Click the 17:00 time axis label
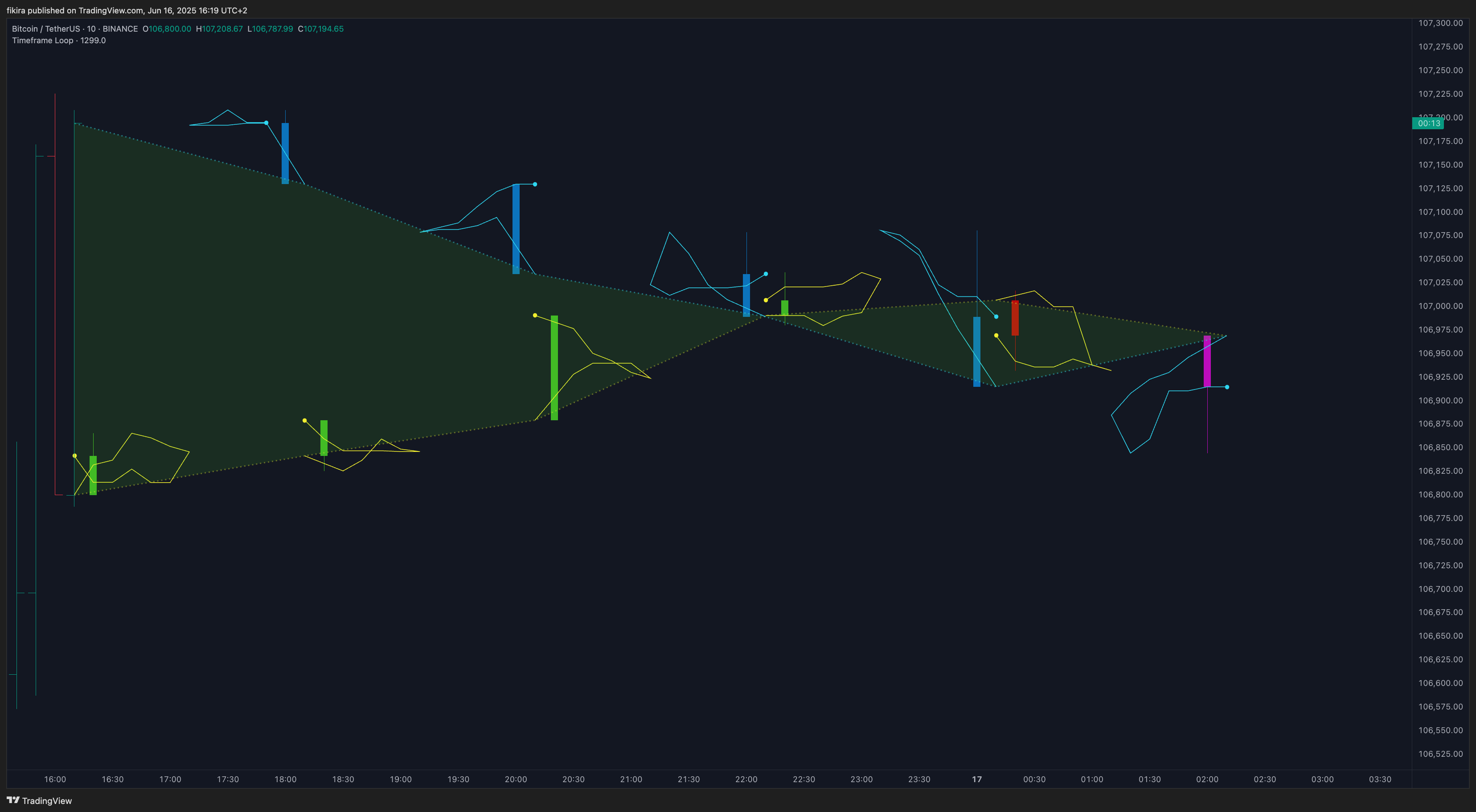The height and width of the screenshot is (812, 1476). (x=170, y=779)
